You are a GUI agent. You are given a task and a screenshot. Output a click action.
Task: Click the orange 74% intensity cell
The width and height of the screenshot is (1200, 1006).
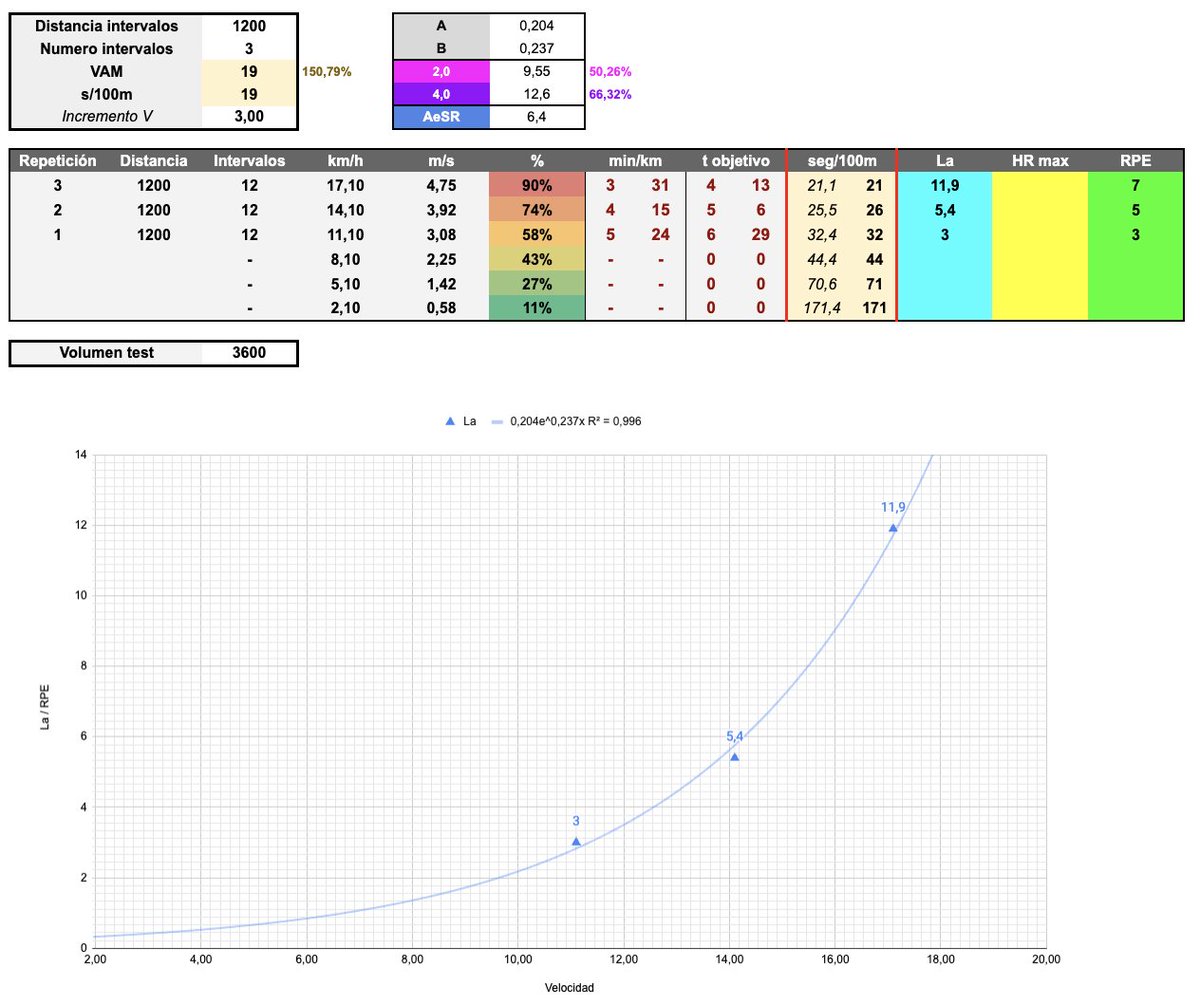click(x=537, y=210)
